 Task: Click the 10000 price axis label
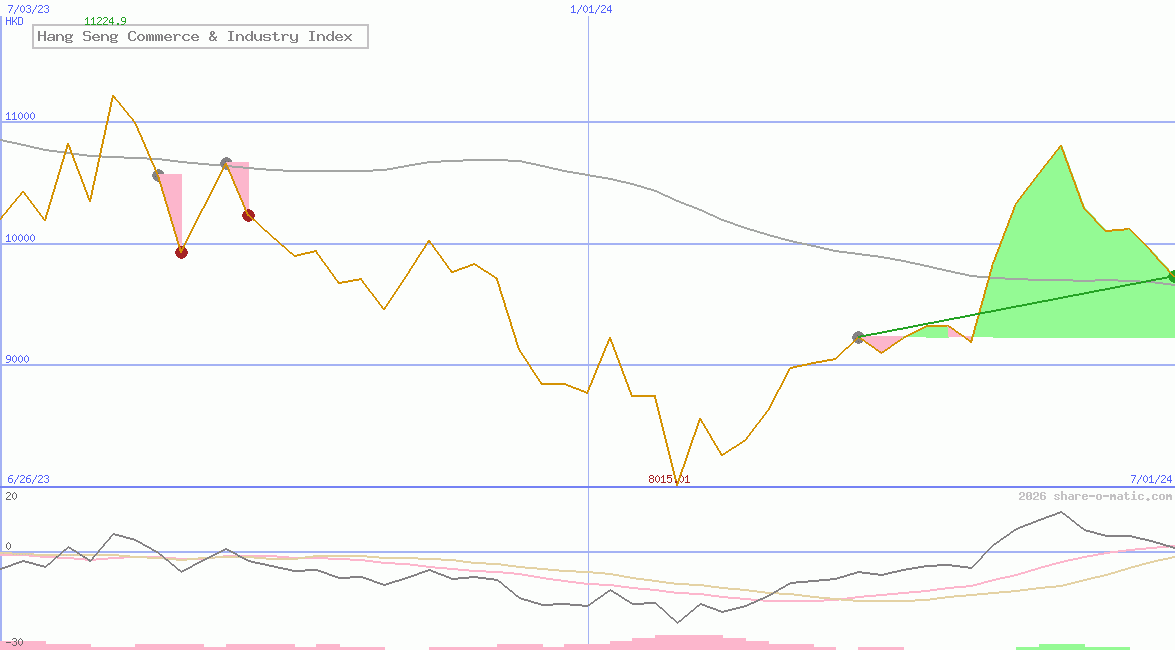point(20,238)
